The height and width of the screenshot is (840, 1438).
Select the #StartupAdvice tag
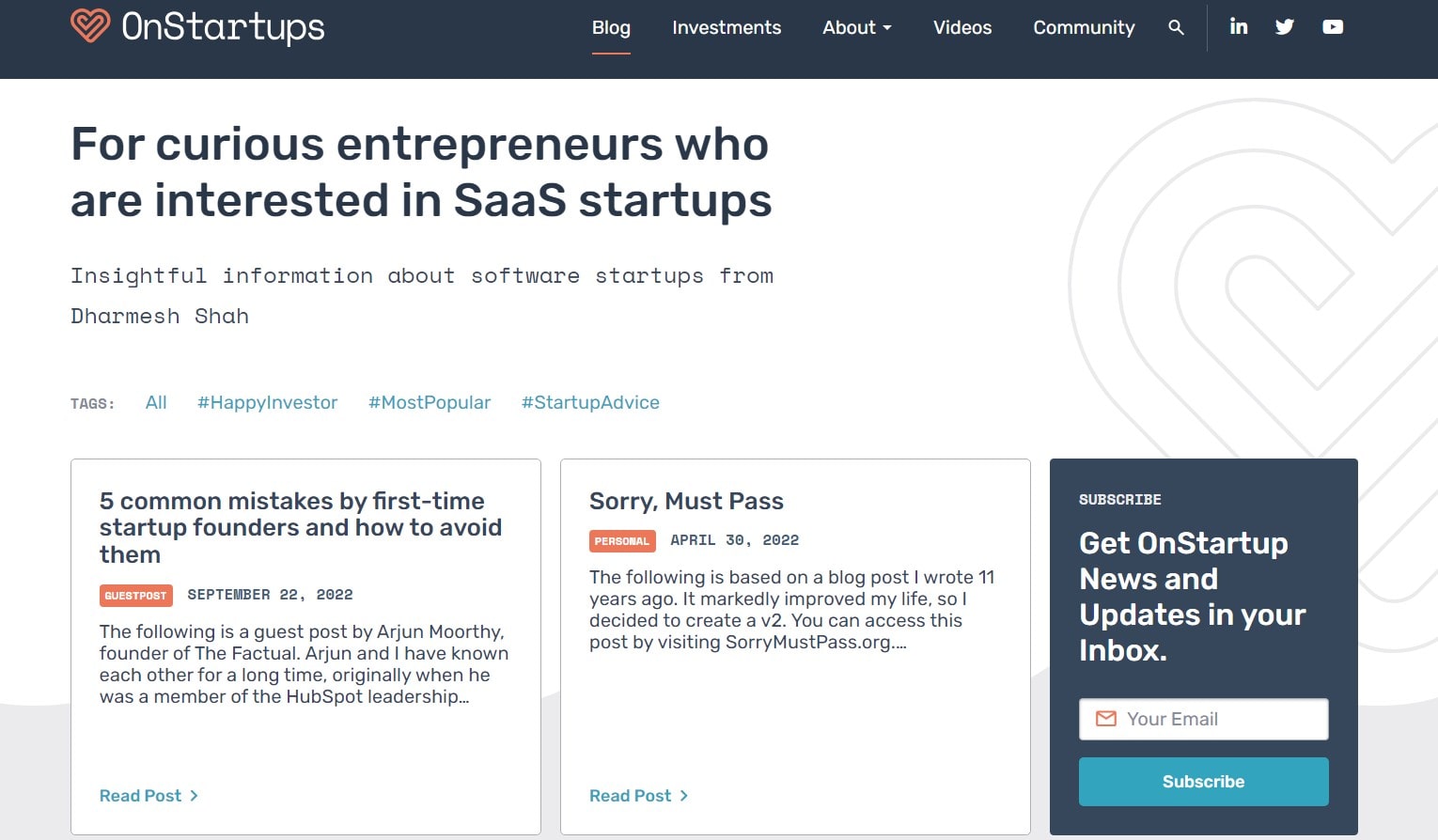coord(590,402)
